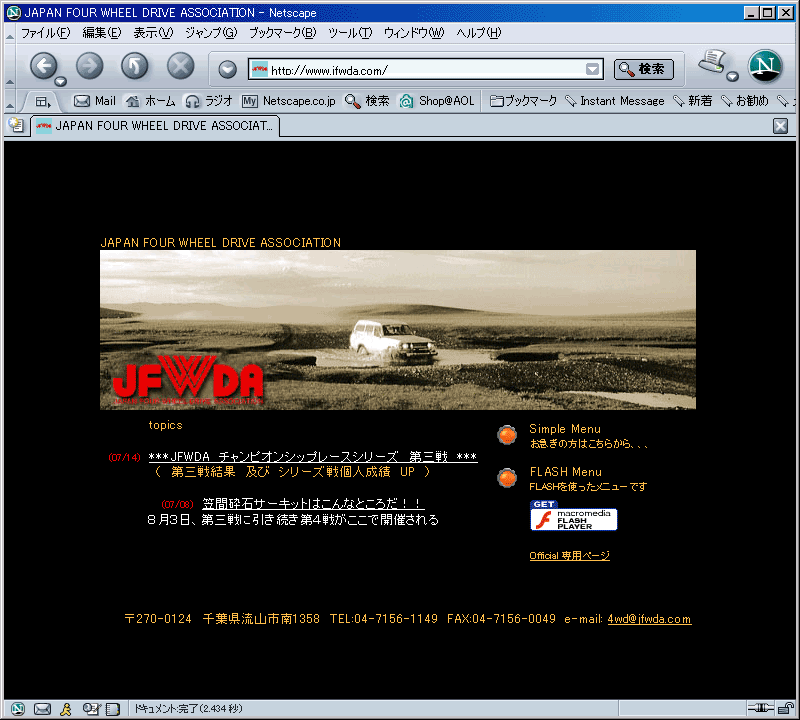Collapse the navigation toolbar grippy handle
This screenshot has width=800, height=720.
(x=10, y=66)
